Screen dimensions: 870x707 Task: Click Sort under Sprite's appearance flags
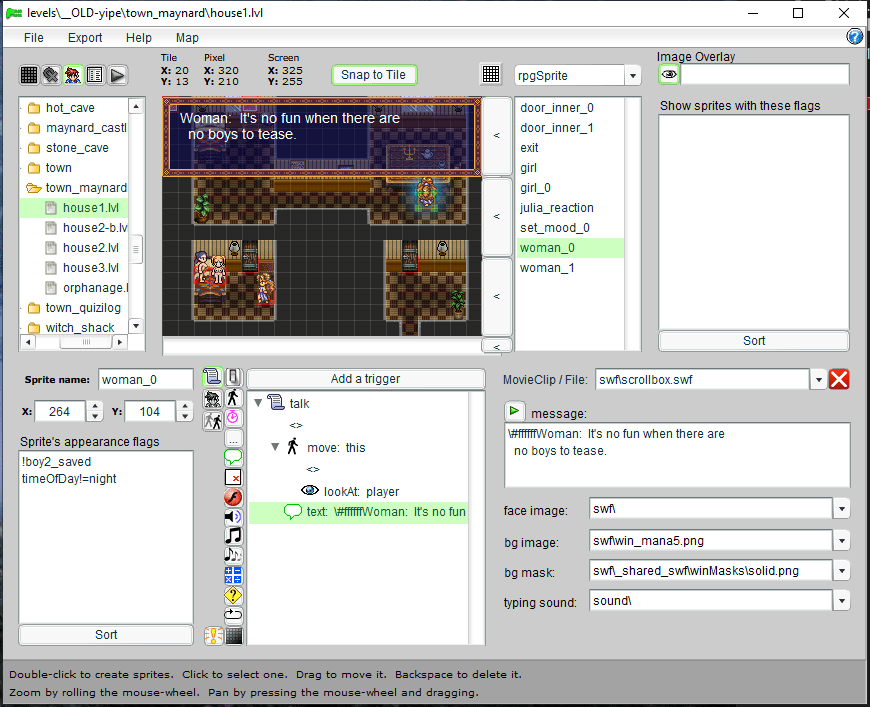[x=106, y=634]
